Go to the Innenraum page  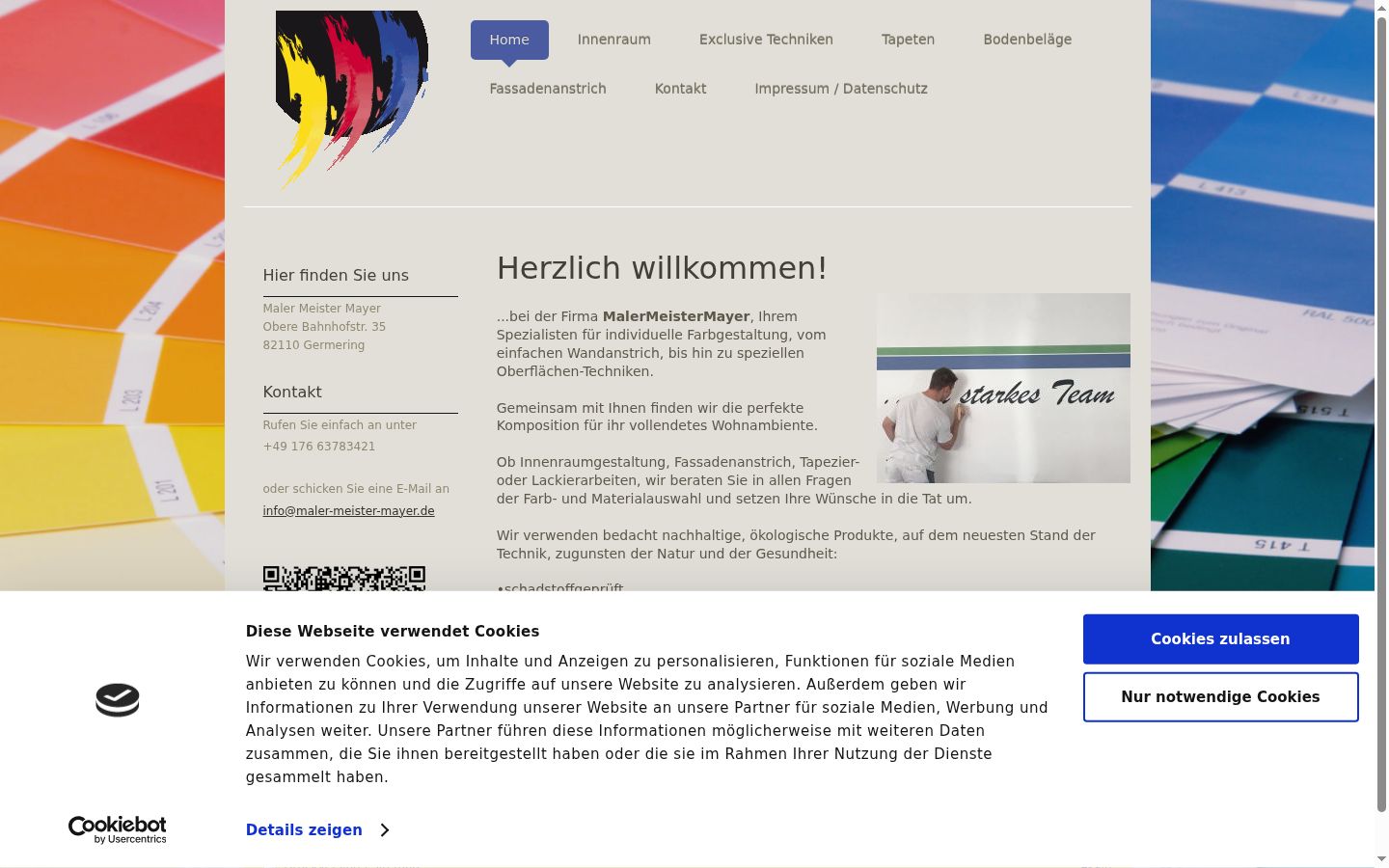pyautogui.click(x=614, y=40)
